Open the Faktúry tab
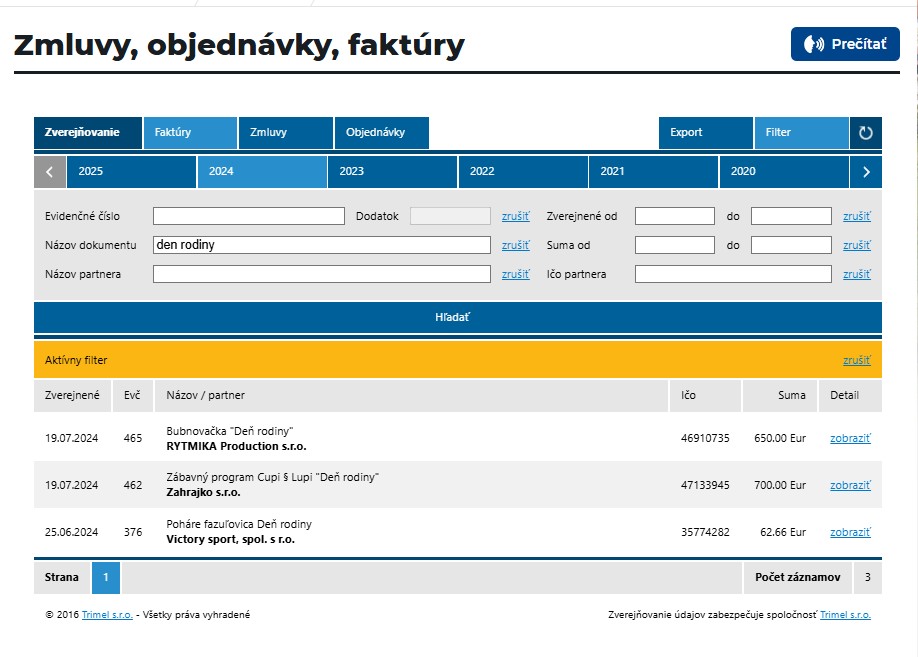The height and width of the screenshot is (657, 918). [x=190, y=133]
